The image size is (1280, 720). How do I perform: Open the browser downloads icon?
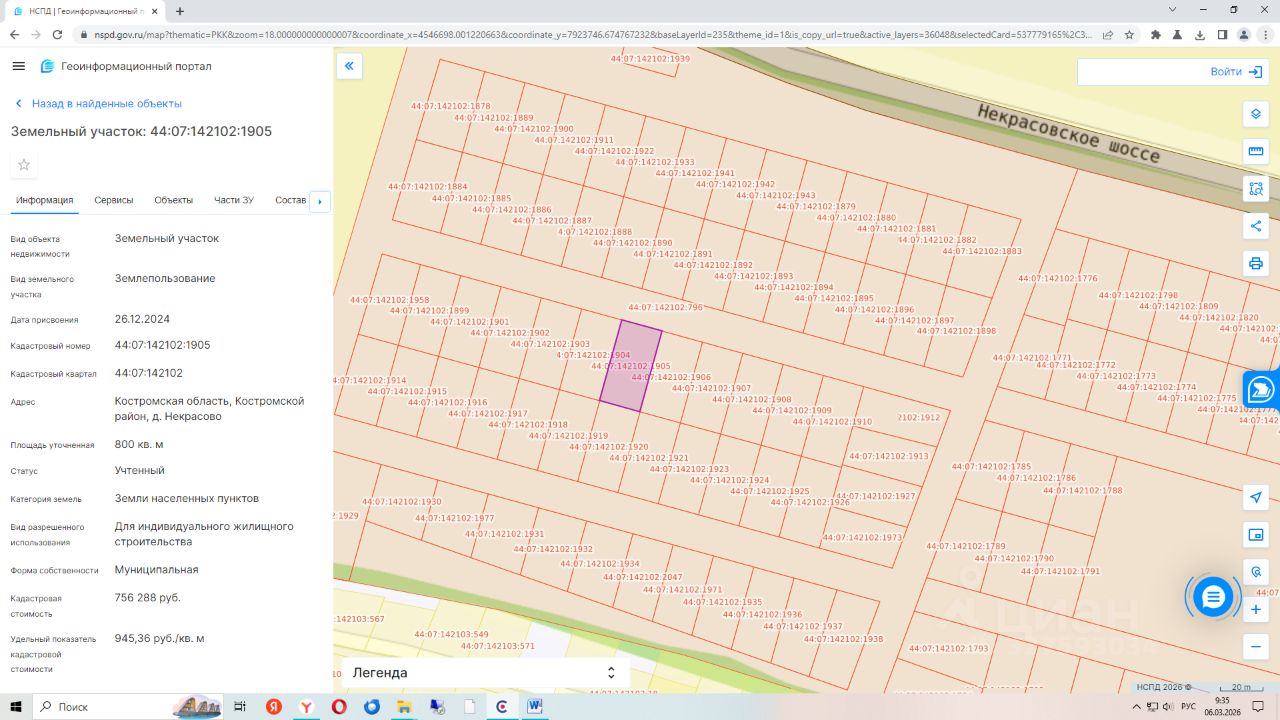tap(1200, 34)
